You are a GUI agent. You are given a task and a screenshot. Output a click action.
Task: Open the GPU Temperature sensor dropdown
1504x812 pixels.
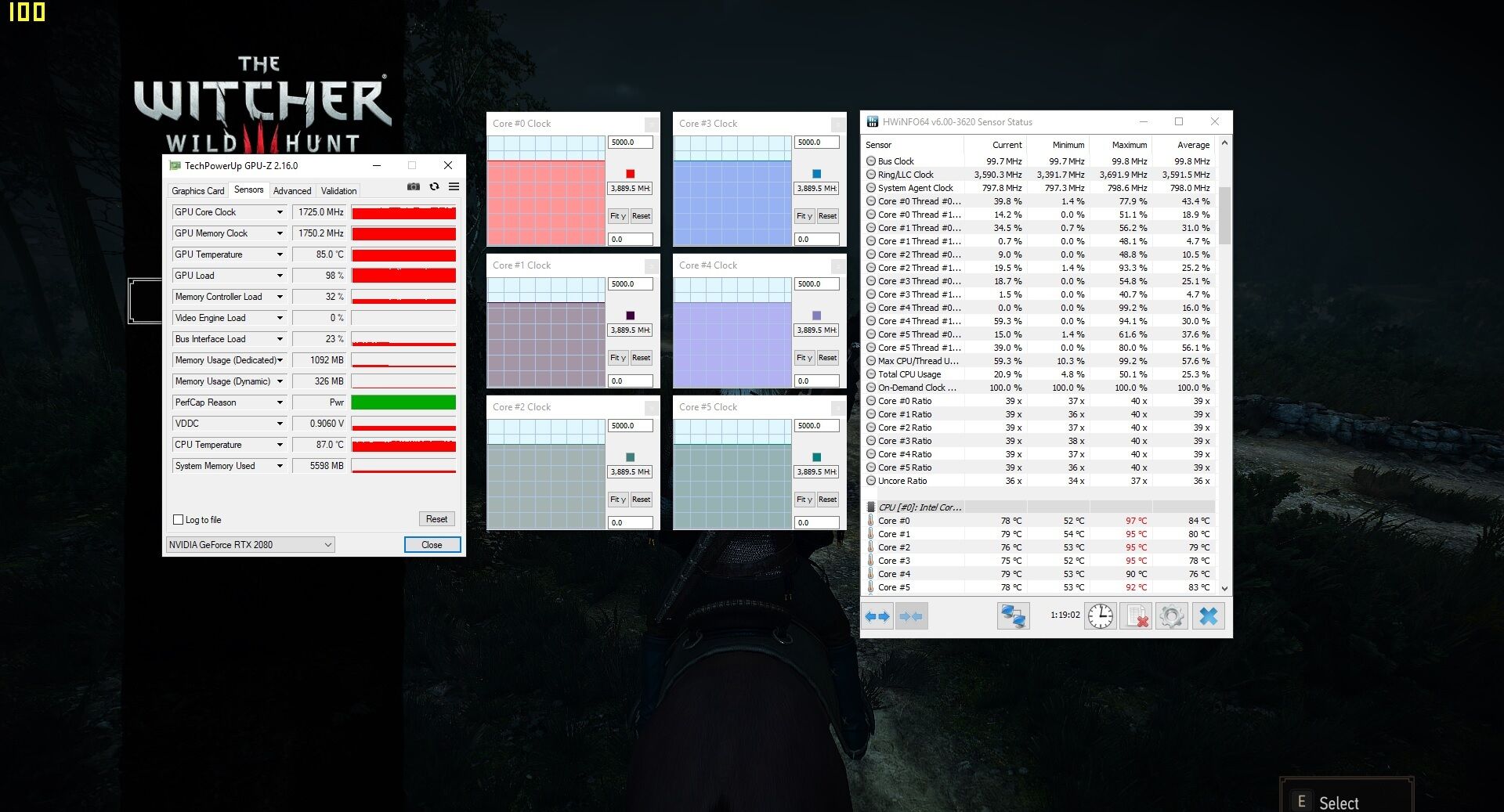pyautogui.click(x=280, y=254)
